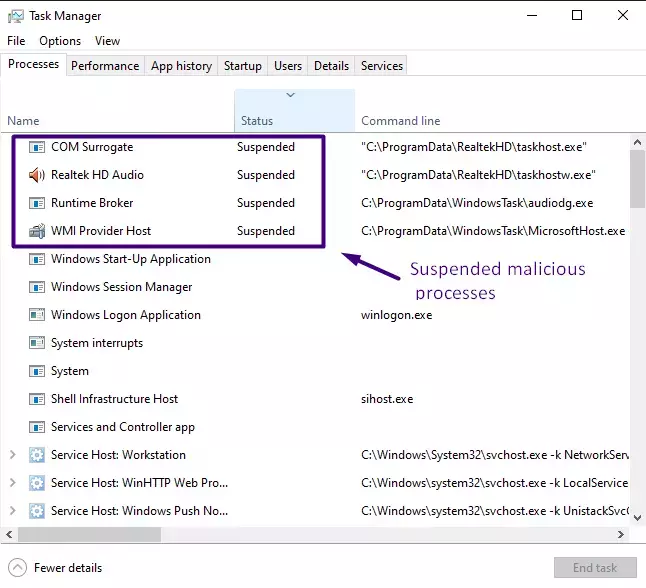Click the Windows Start-Up Application icon

click(37, 259)
